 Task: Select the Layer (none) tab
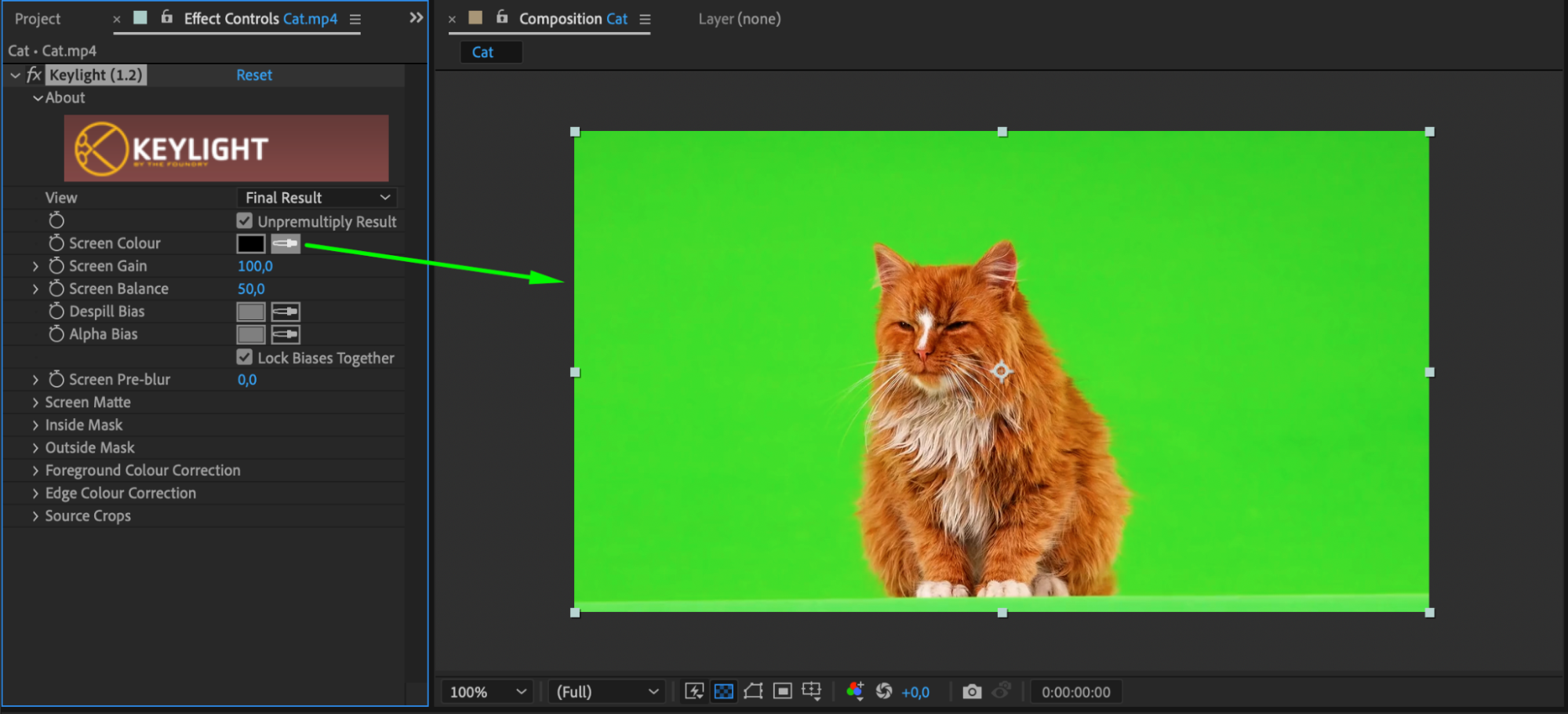[x=739, y=19]
